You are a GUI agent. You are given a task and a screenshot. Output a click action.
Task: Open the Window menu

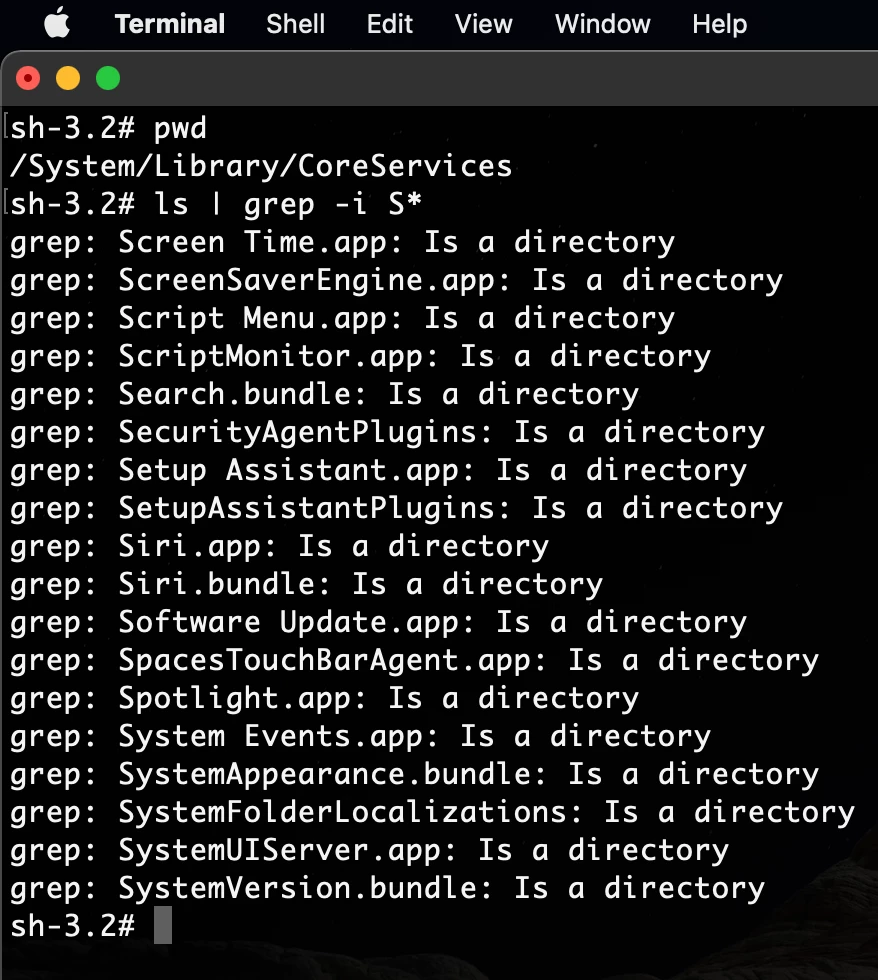coord(603,24)
